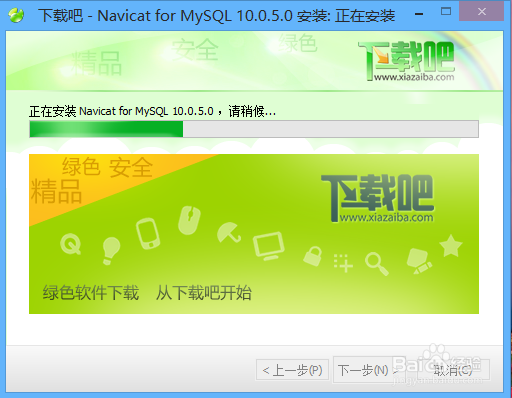The image size is (512, 398).
Task: Click the 精品 text on orange banner corner
Action: (56, 191)
